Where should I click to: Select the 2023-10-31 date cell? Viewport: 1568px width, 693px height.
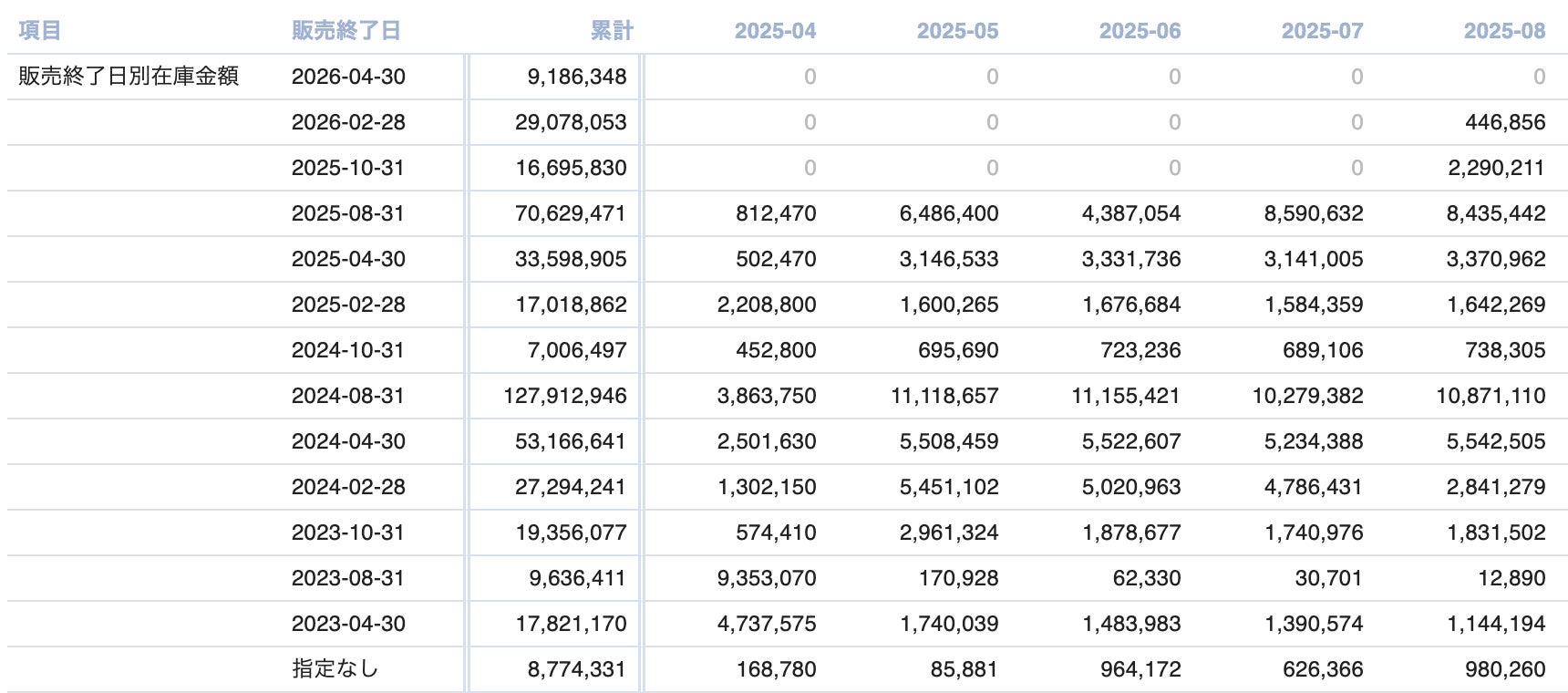(348, 533)
